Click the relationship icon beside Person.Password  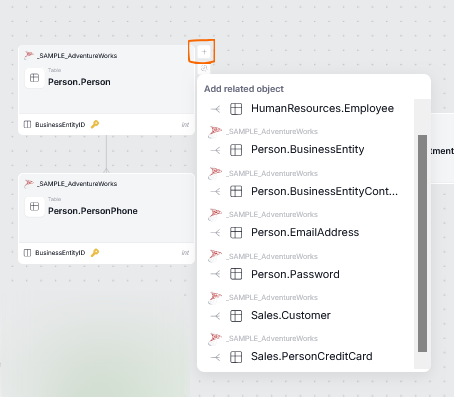click(x=216, y=274)
